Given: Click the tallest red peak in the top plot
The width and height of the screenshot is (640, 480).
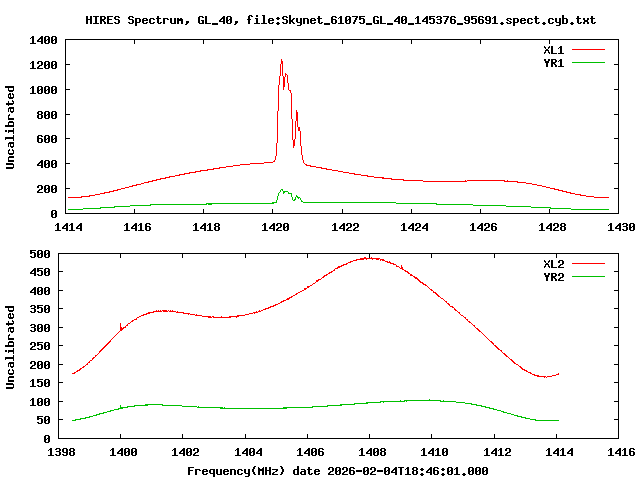Looking at the screenshot, I should point(281,60).
